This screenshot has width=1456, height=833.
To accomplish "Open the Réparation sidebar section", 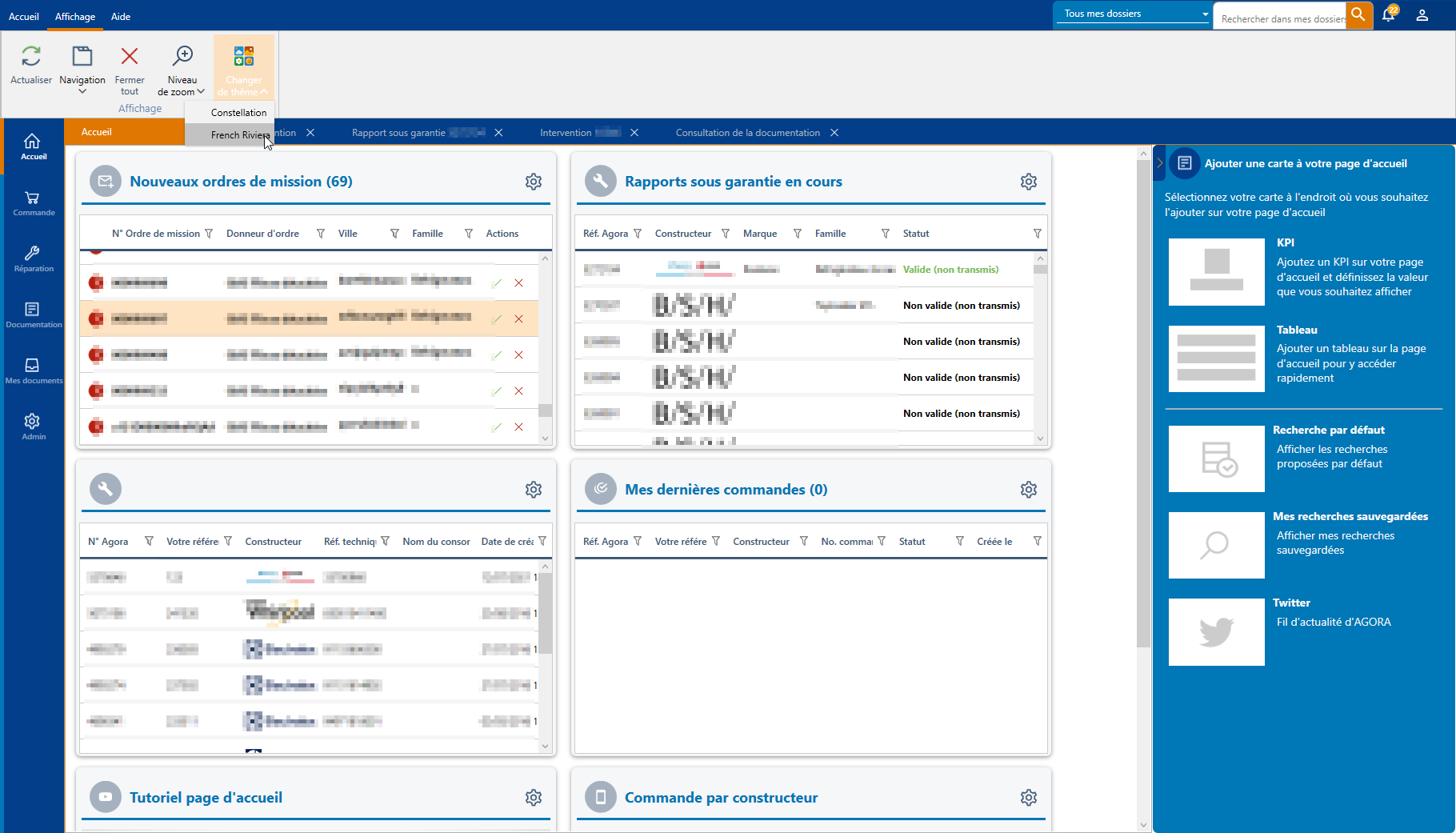I will (x=34, y=259).
